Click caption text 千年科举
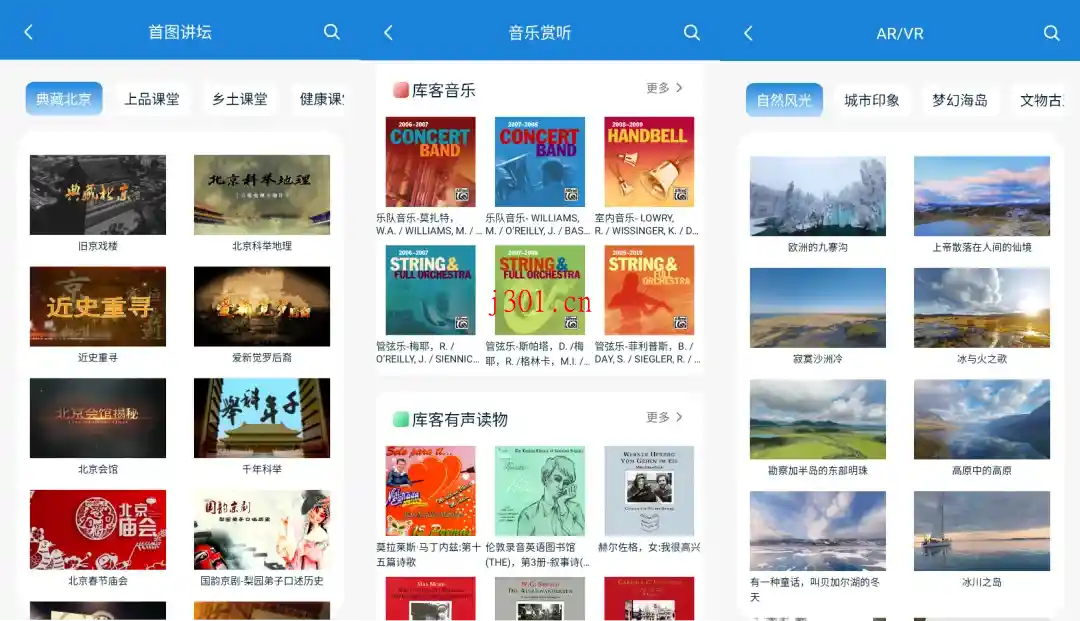 point(262,469)
